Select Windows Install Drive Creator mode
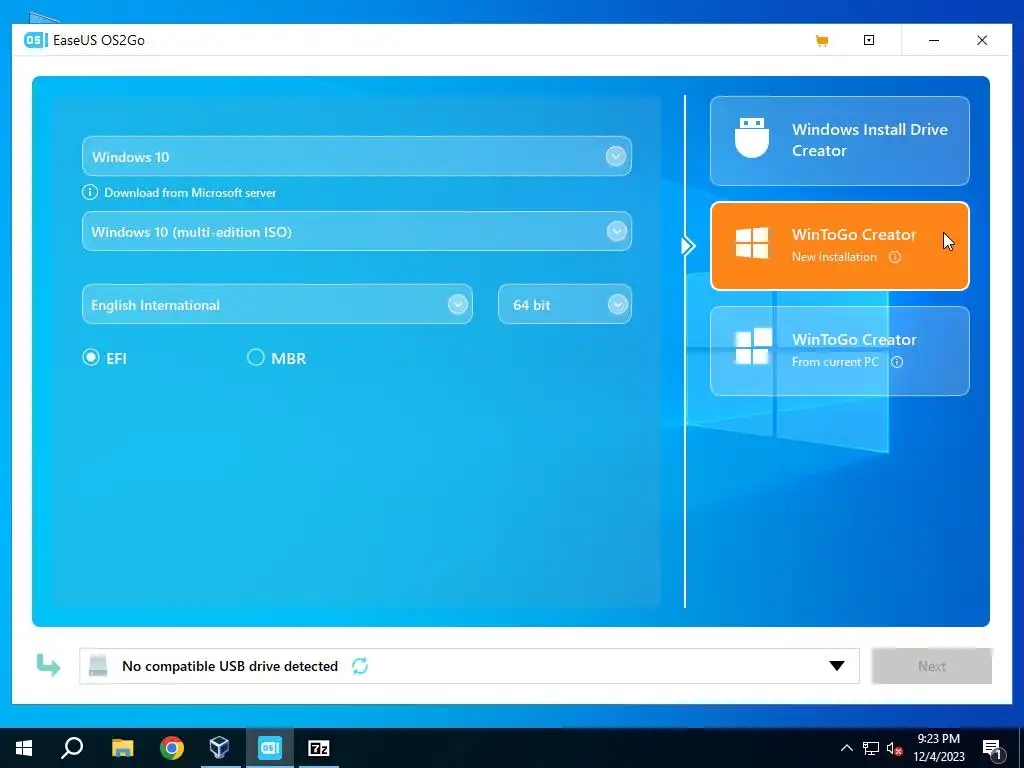This screenshot has height=768, width=1024. coord(840,141)
